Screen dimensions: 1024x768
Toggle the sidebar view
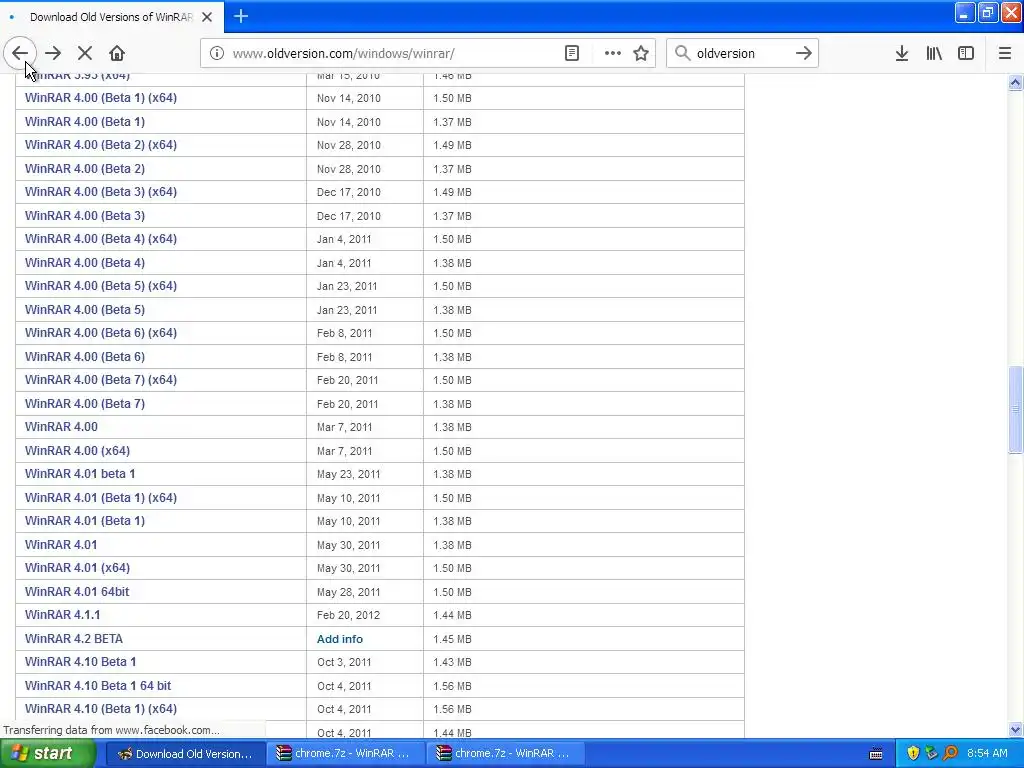[x=966, y=53]
